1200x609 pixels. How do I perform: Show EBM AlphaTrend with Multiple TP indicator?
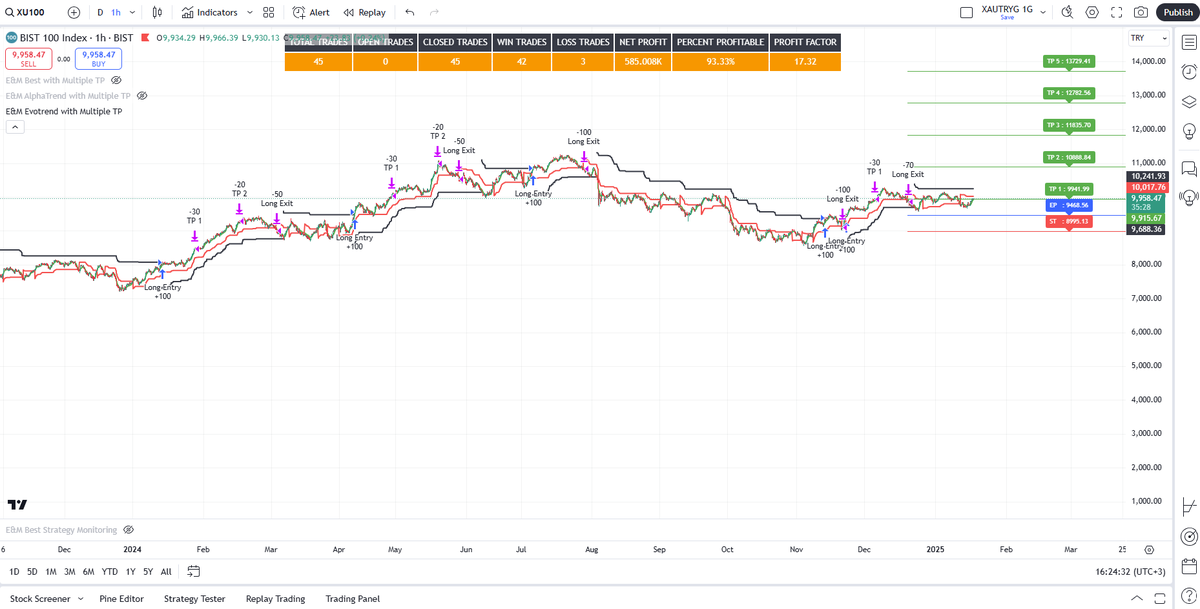(x=142, y=96)
